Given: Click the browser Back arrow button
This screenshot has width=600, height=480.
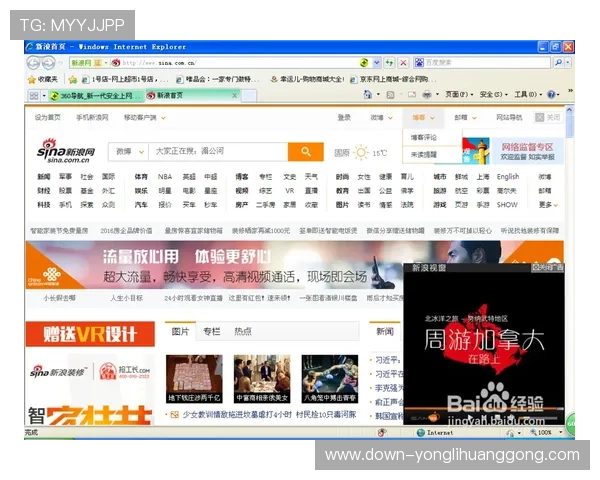Looking at the screenshot, I should click(x=34, y=62).
